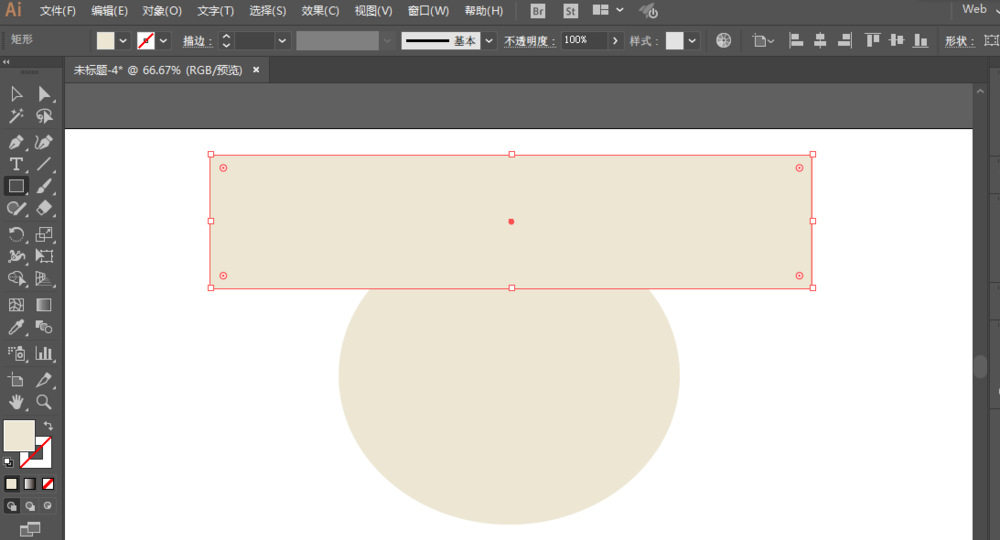Select the Scale tool
The width and height of the screenshot is (1000, 540).
point(44,234)
